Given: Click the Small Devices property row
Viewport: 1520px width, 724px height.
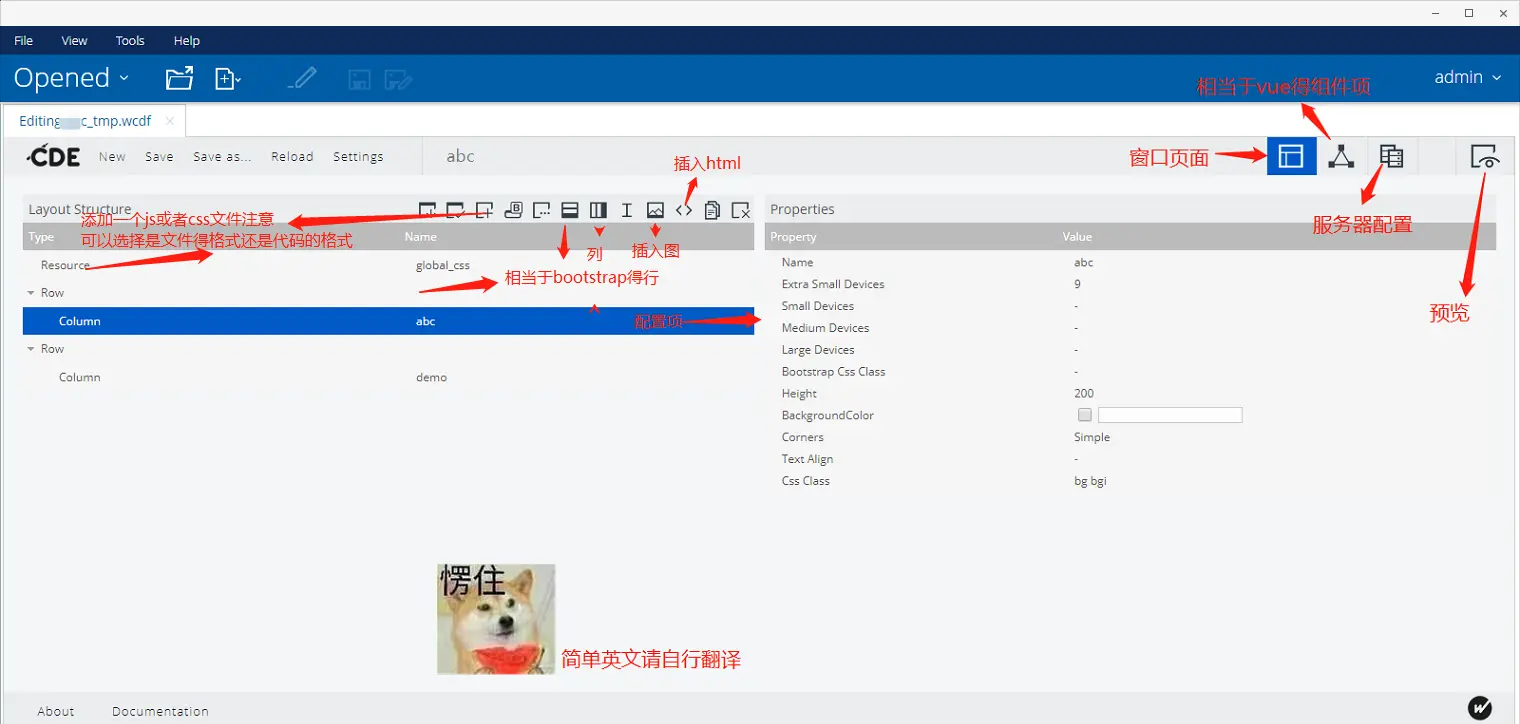Looking at the screenshot, I should (x=1130, y=306).
